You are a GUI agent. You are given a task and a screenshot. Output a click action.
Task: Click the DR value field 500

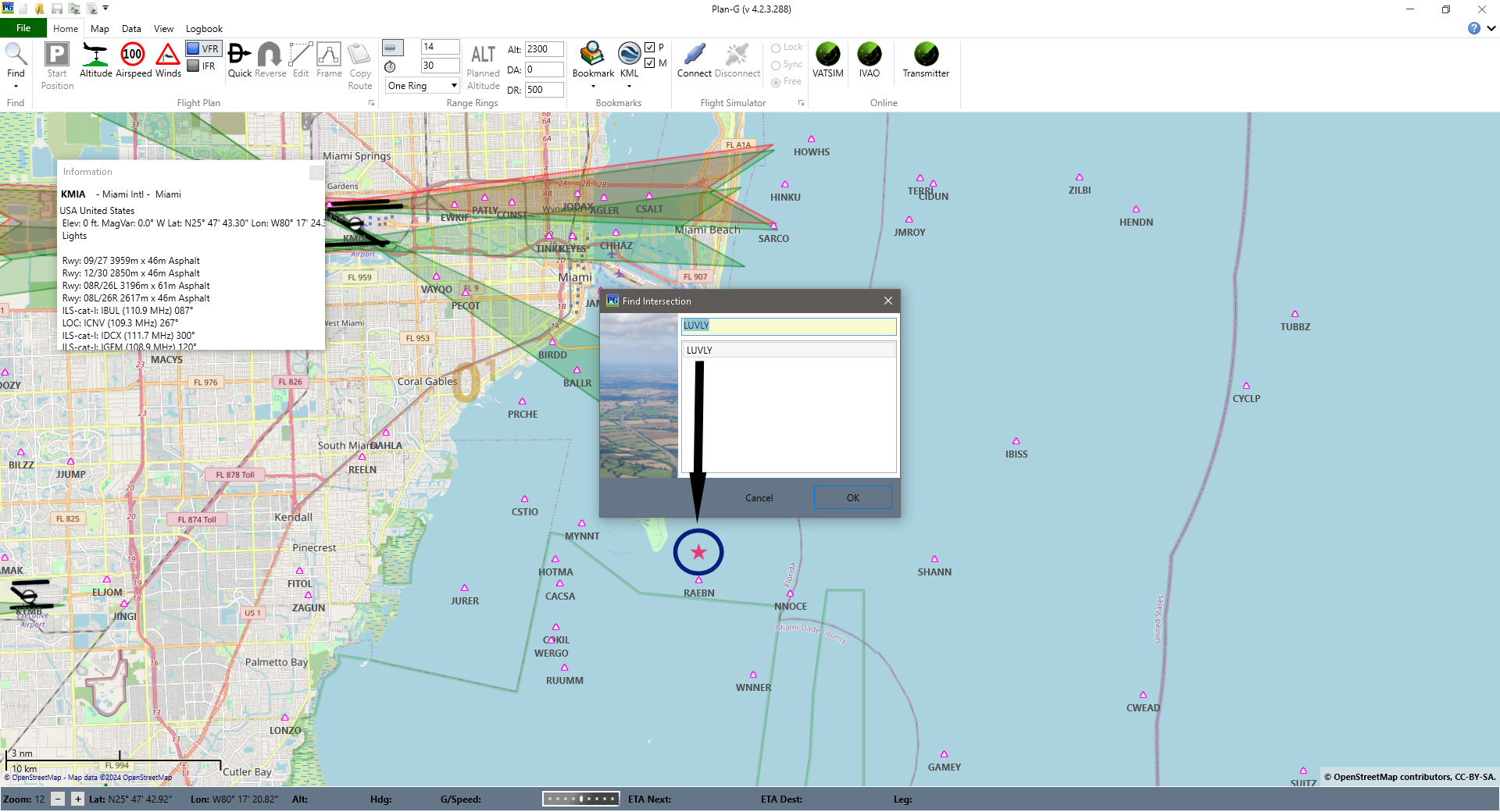[x=544, y=90]
